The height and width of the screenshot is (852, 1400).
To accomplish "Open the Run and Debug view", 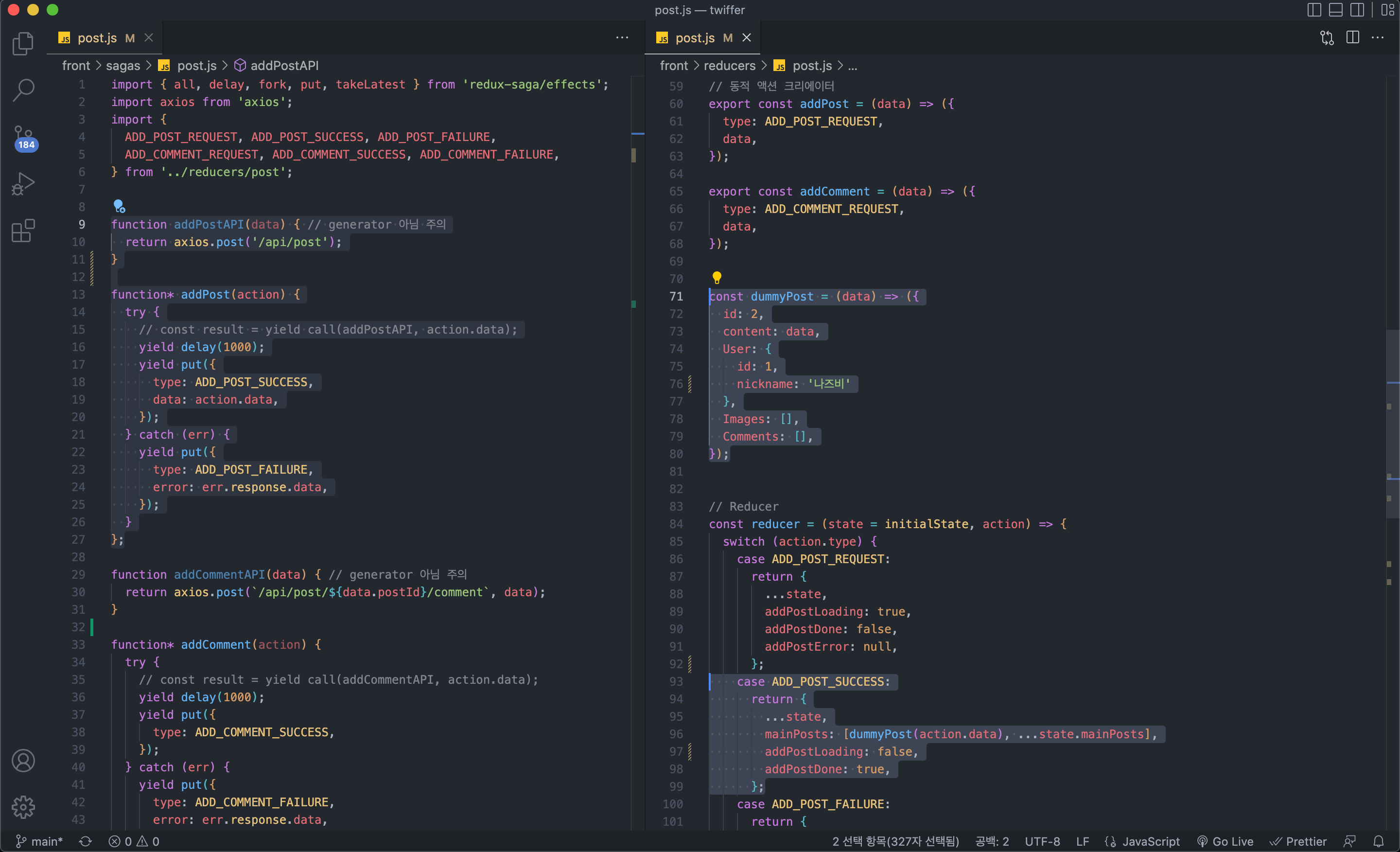I will click(x=23, y=184).
